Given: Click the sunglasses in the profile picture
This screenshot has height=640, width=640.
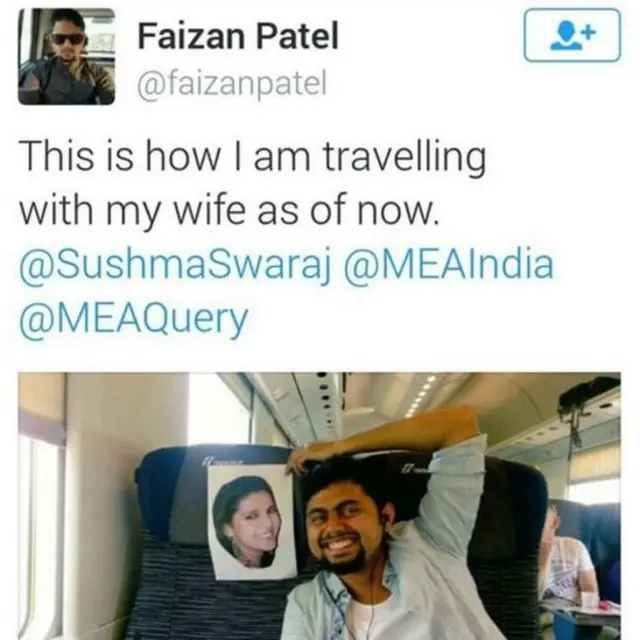Looking at the screenshot, I should click(69, 39).
